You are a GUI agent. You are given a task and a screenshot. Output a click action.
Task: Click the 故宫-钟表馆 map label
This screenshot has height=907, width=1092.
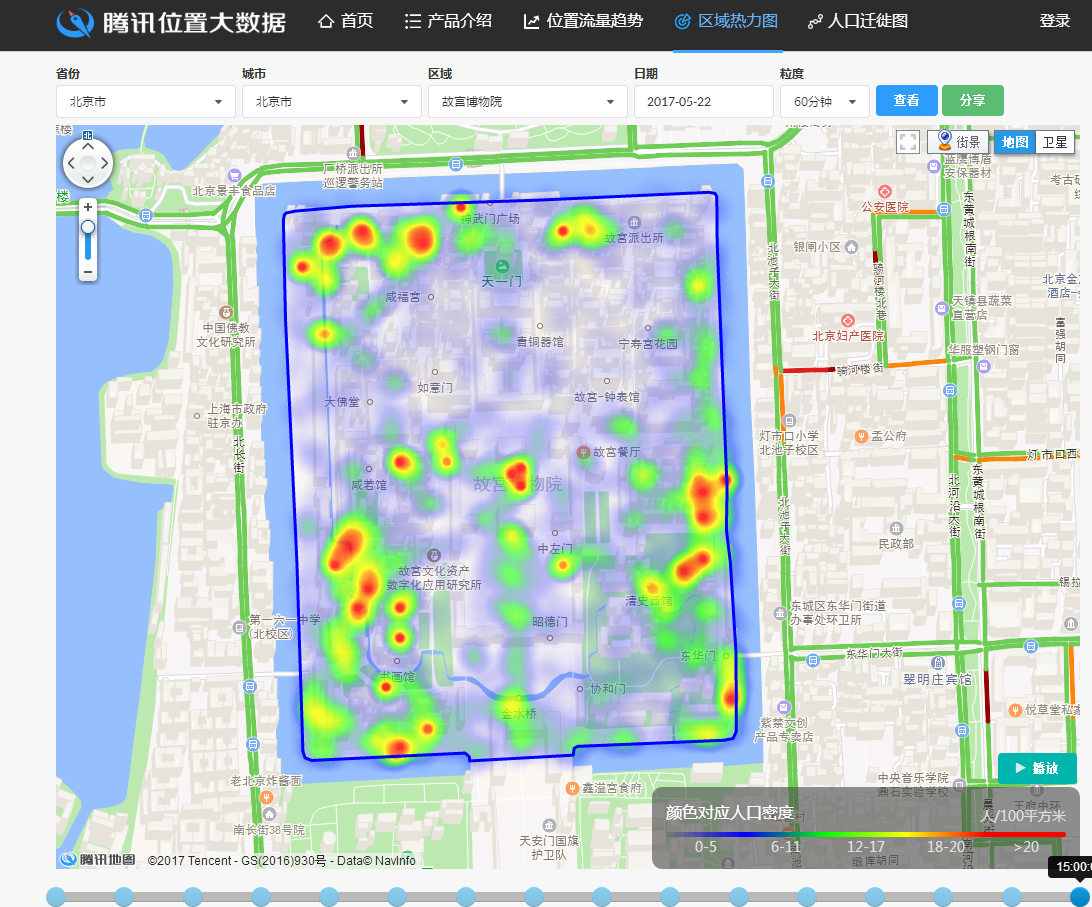click(607, 397)
